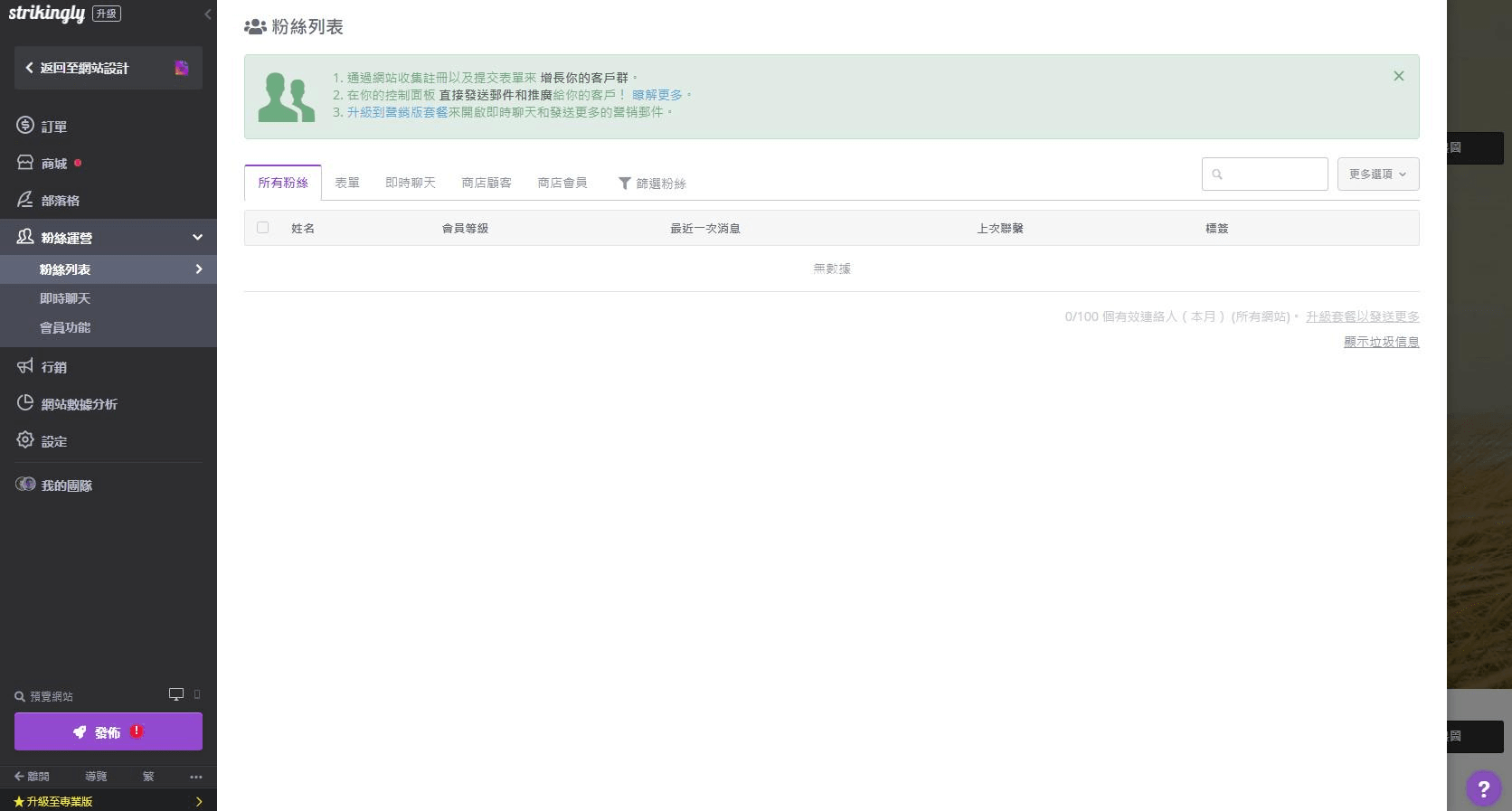The width and height of the screenshot is (1512, 811).
Task: Switch language via 繁 button
Action: (x=148, y=777)
